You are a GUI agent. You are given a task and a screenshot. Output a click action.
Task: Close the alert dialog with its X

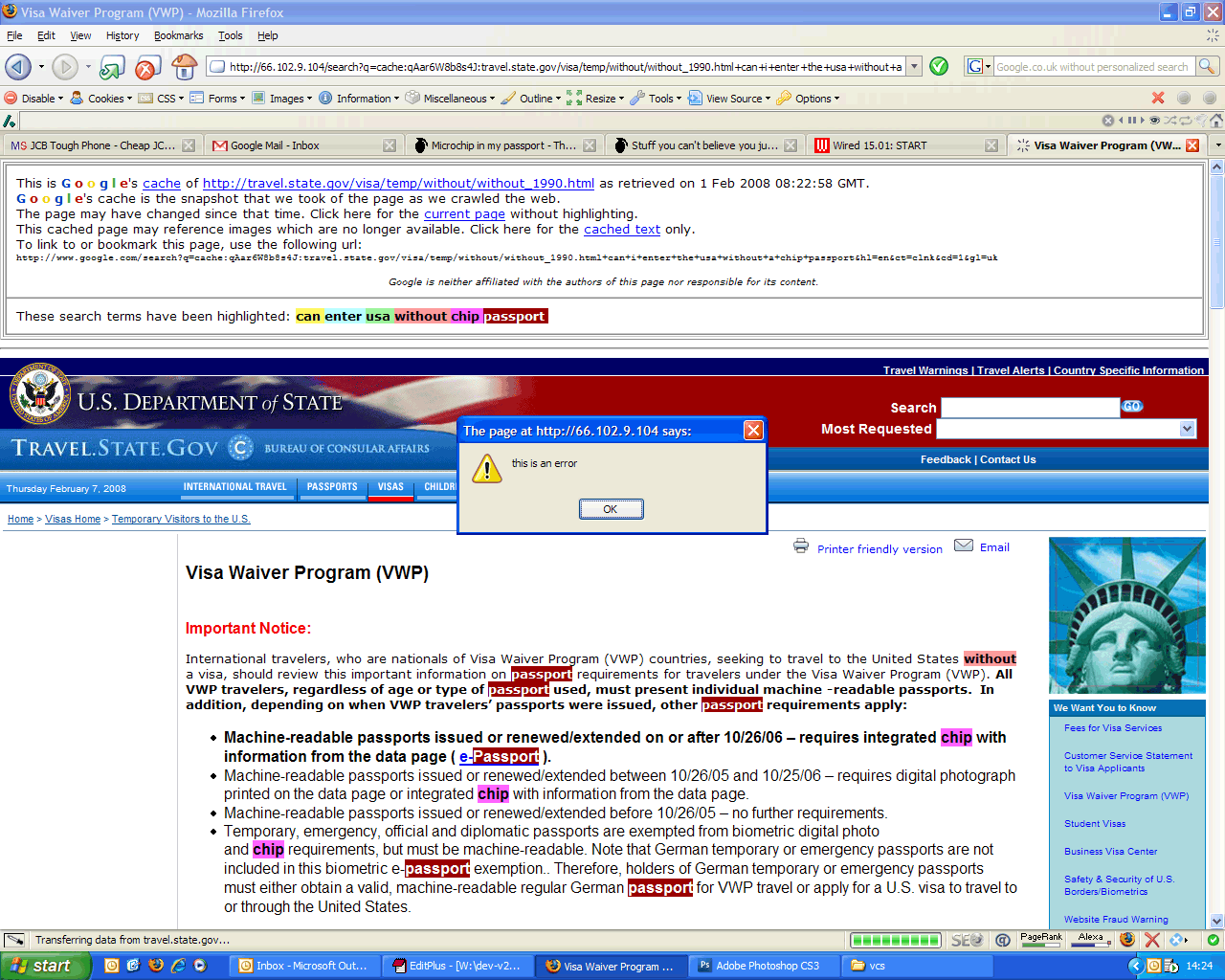753,431
